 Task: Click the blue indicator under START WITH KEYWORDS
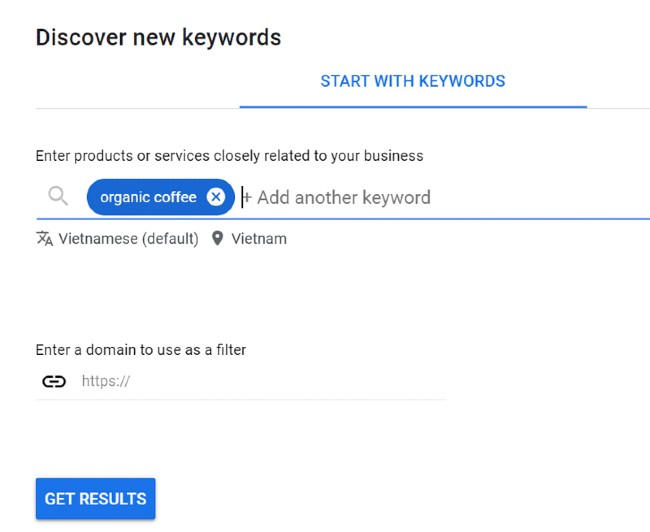pos(412,106)
